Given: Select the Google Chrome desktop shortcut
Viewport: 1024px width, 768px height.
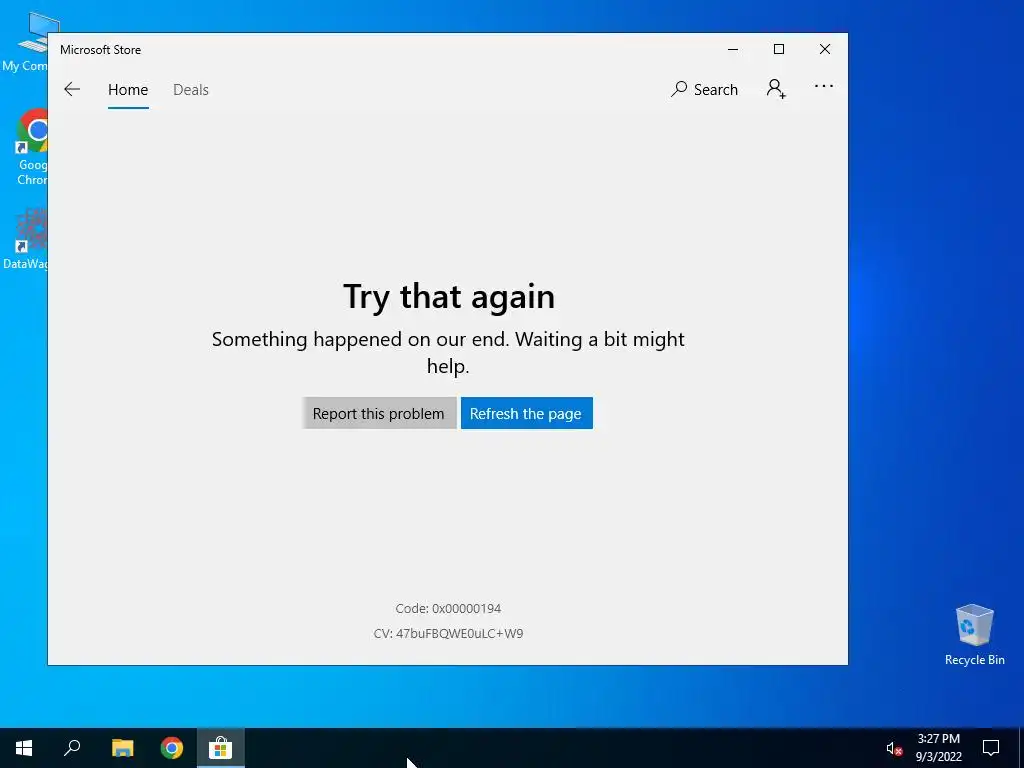Looking at the screenshot, I should (x=30, y=148).
